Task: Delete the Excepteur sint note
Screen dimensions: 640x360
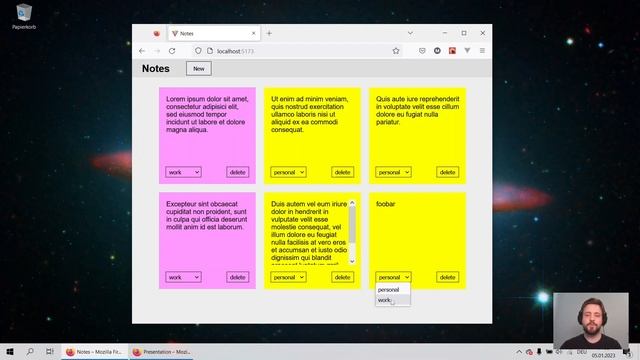Action: click(238, 277)
